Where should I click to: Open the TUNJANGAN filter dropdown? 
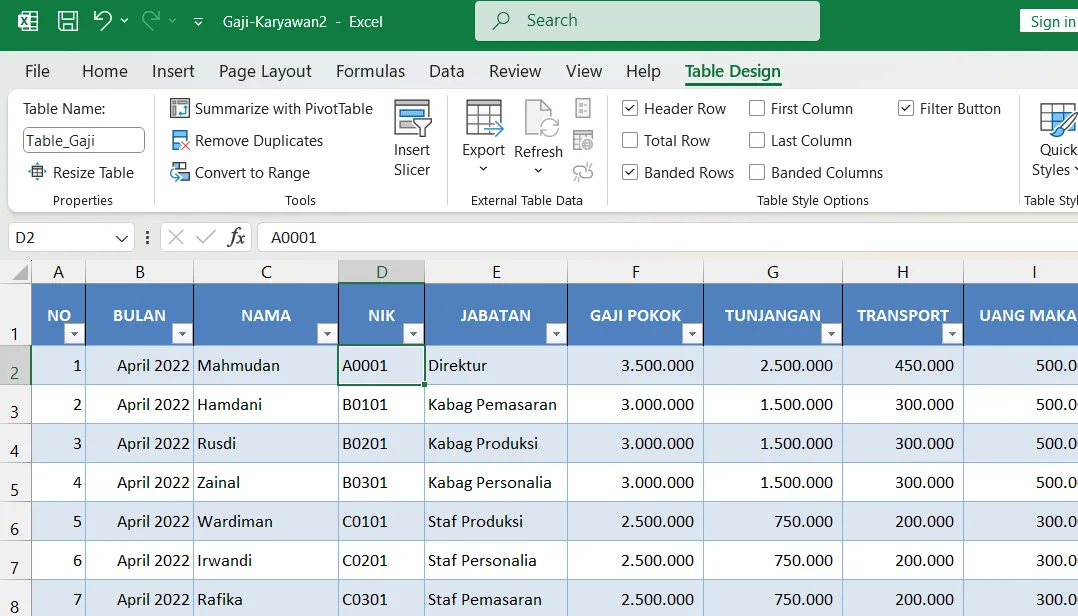(x=831, y=334)
